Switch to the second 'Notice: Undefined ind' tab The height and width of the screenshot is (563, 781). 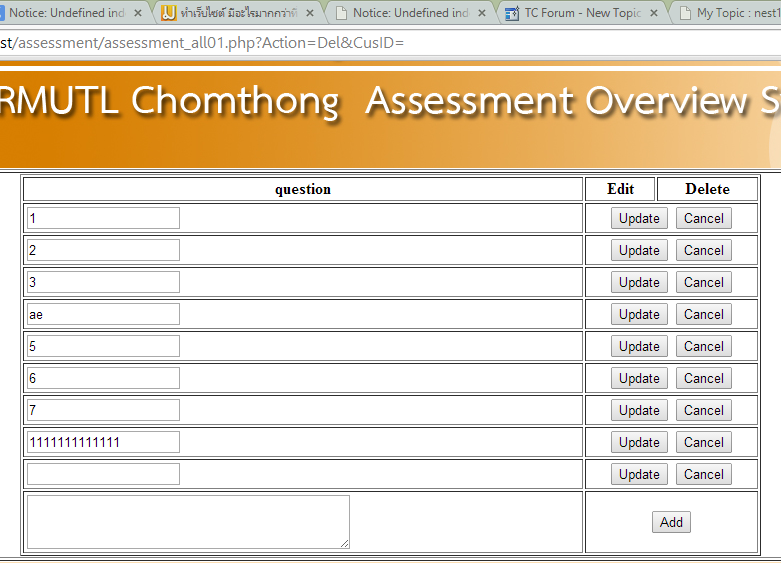410,13
